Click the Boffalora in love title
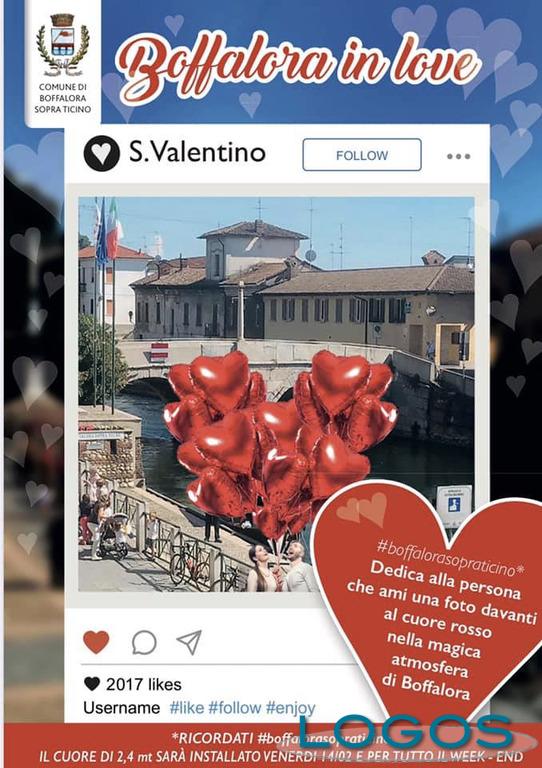This screenshot has width=542, height=768. tap(299, 62)
